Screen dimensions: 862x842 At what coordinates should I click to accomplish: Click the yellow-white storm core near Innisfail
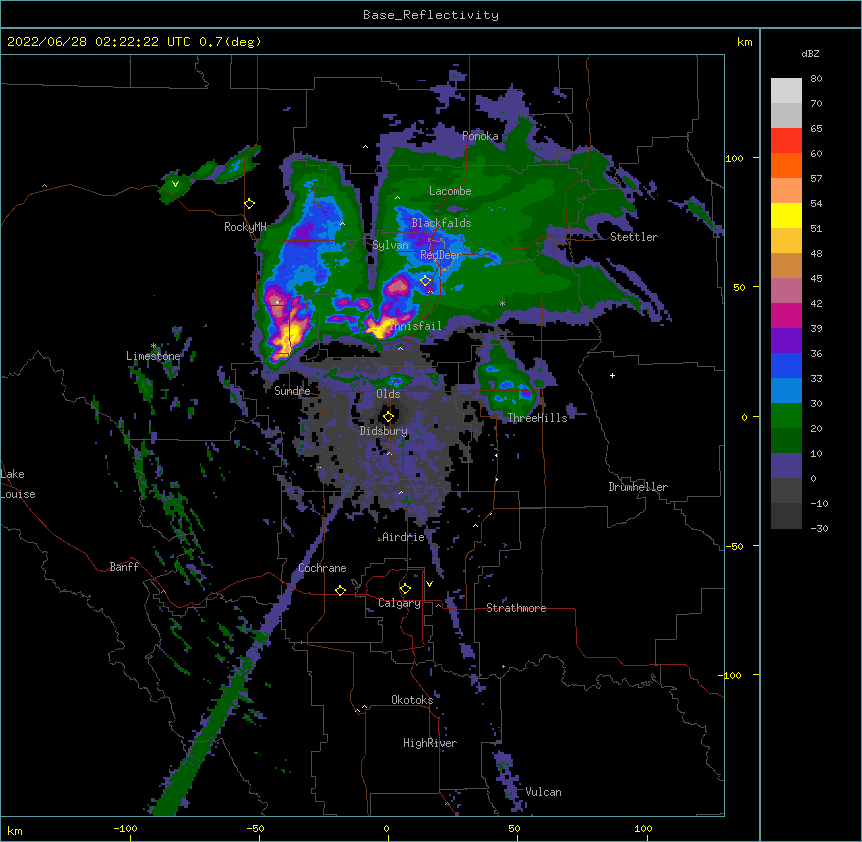pos(381,329)
